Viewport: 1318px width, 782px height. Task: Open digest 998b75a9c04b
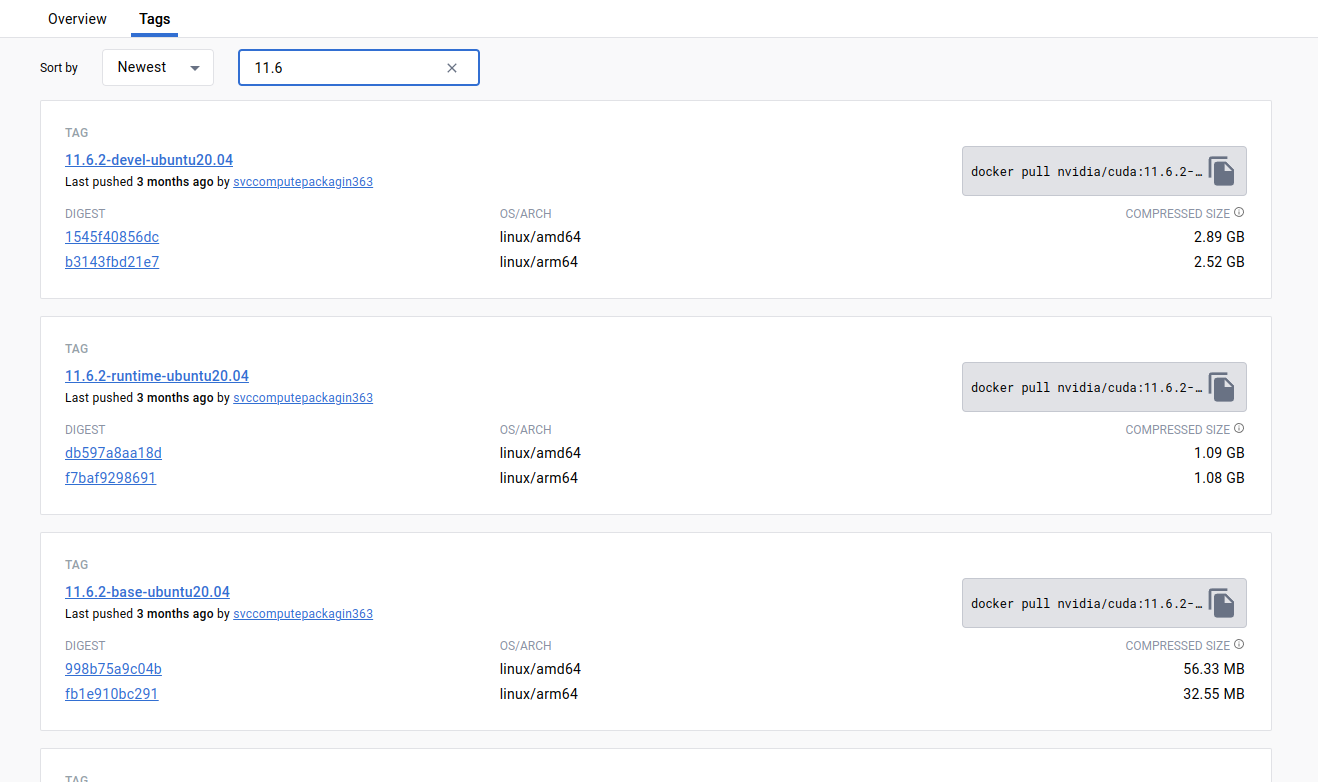(x=113, y=669)
